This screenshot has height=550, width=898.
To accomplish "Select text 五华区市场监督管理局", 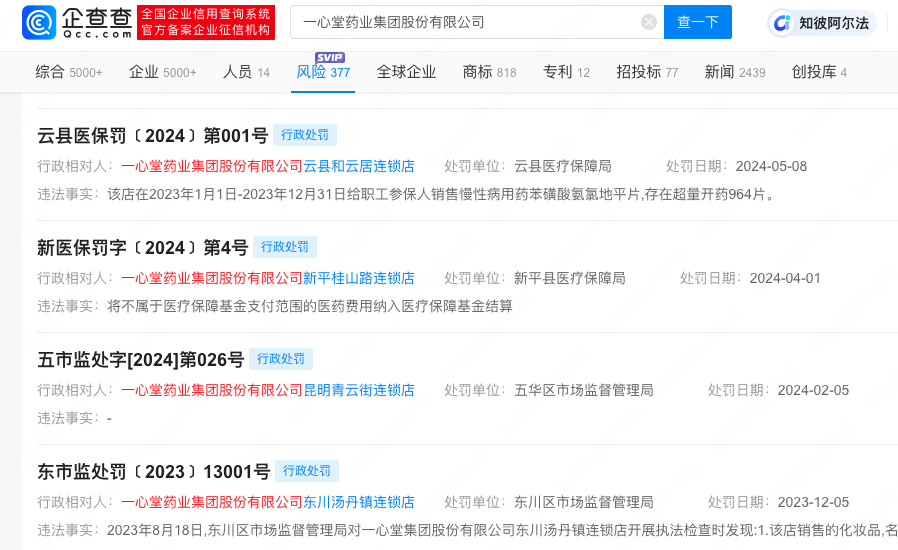I will (x=584, y=390).
